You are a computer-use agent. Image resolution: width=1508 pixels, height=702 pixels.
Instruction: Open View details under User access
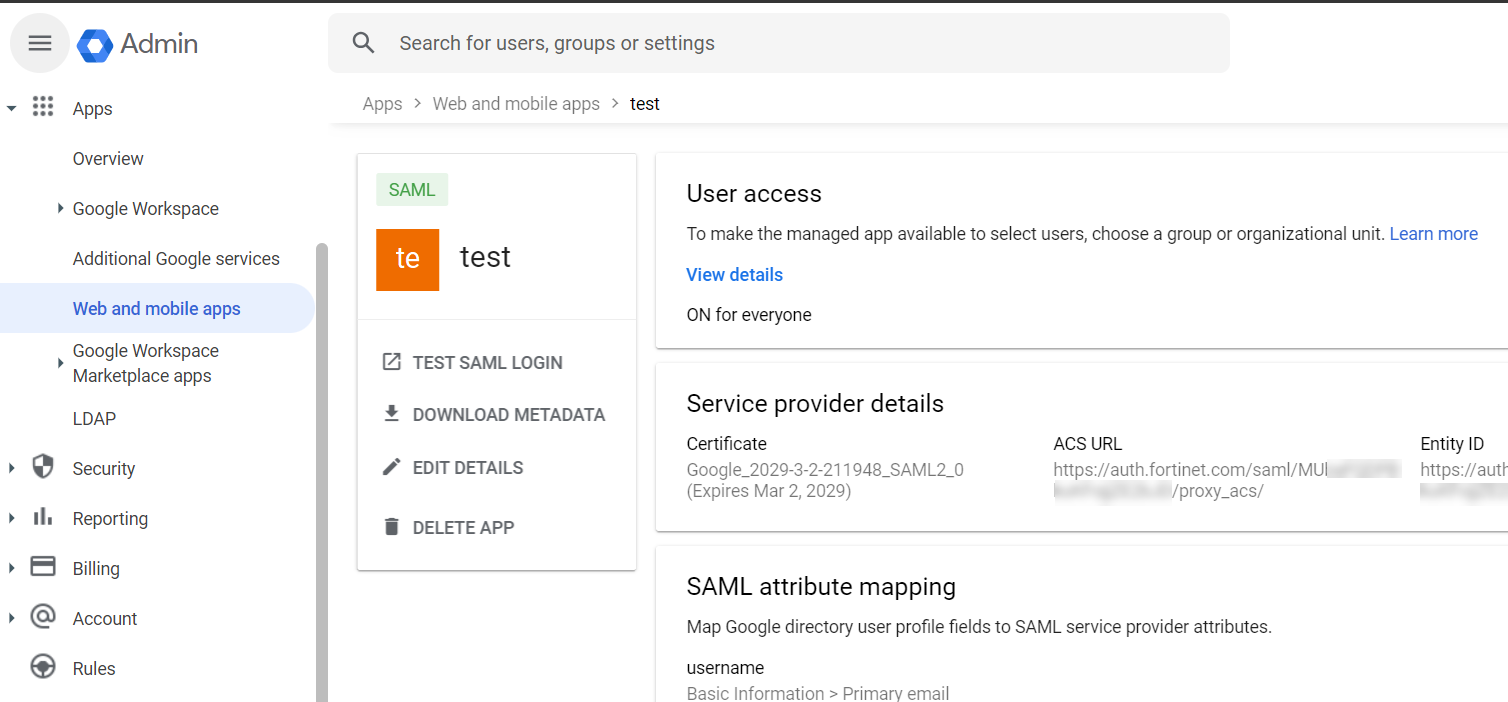pyautogui.click(x=734, y=274)
